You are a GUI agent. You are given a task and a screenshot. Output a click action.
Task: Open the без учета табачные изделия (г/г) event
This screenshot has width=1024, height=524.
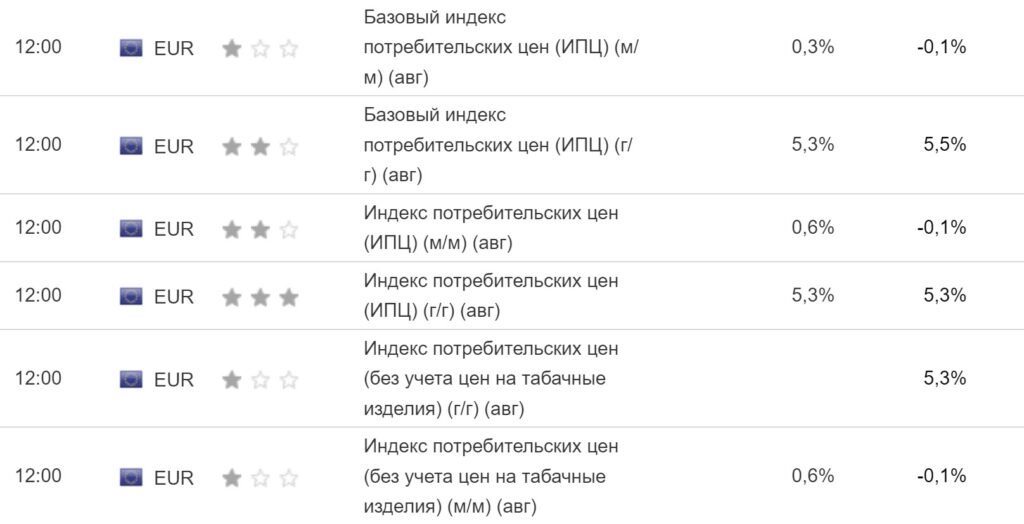click(x=490, y=378)
